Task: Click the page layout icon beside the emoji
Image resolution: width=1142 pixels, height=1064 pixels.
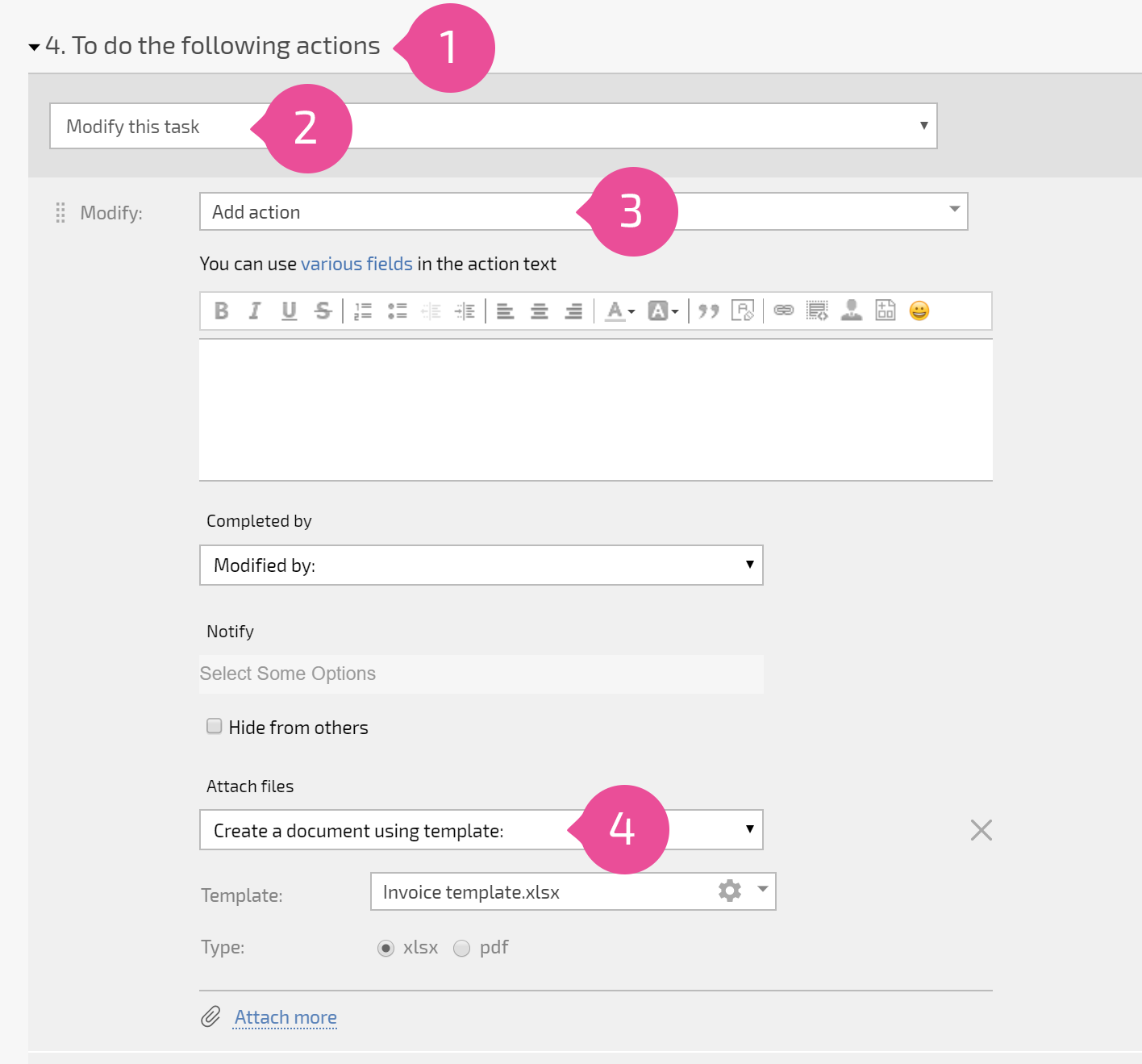Action: click(886, 311)
